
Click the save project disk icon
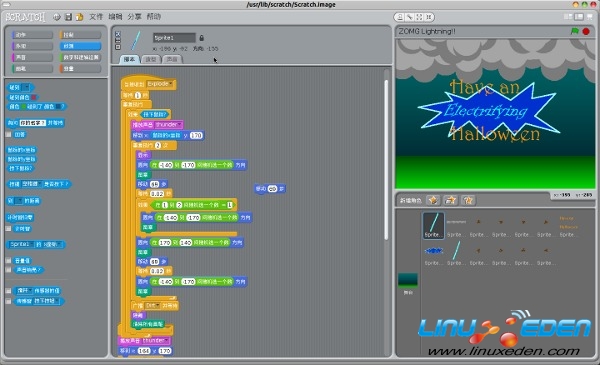click(68, 17)
